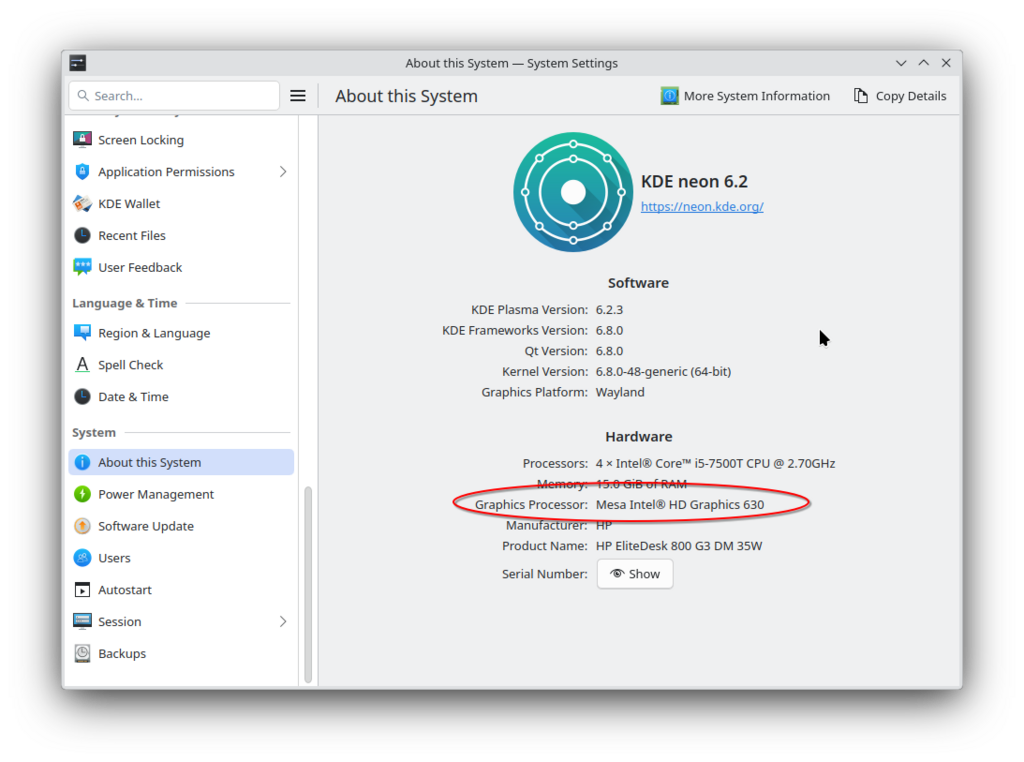This screenshot has width=1024, height=762.
Task: Click the Graphics Platform value Wayland
Action: (620, 392)
